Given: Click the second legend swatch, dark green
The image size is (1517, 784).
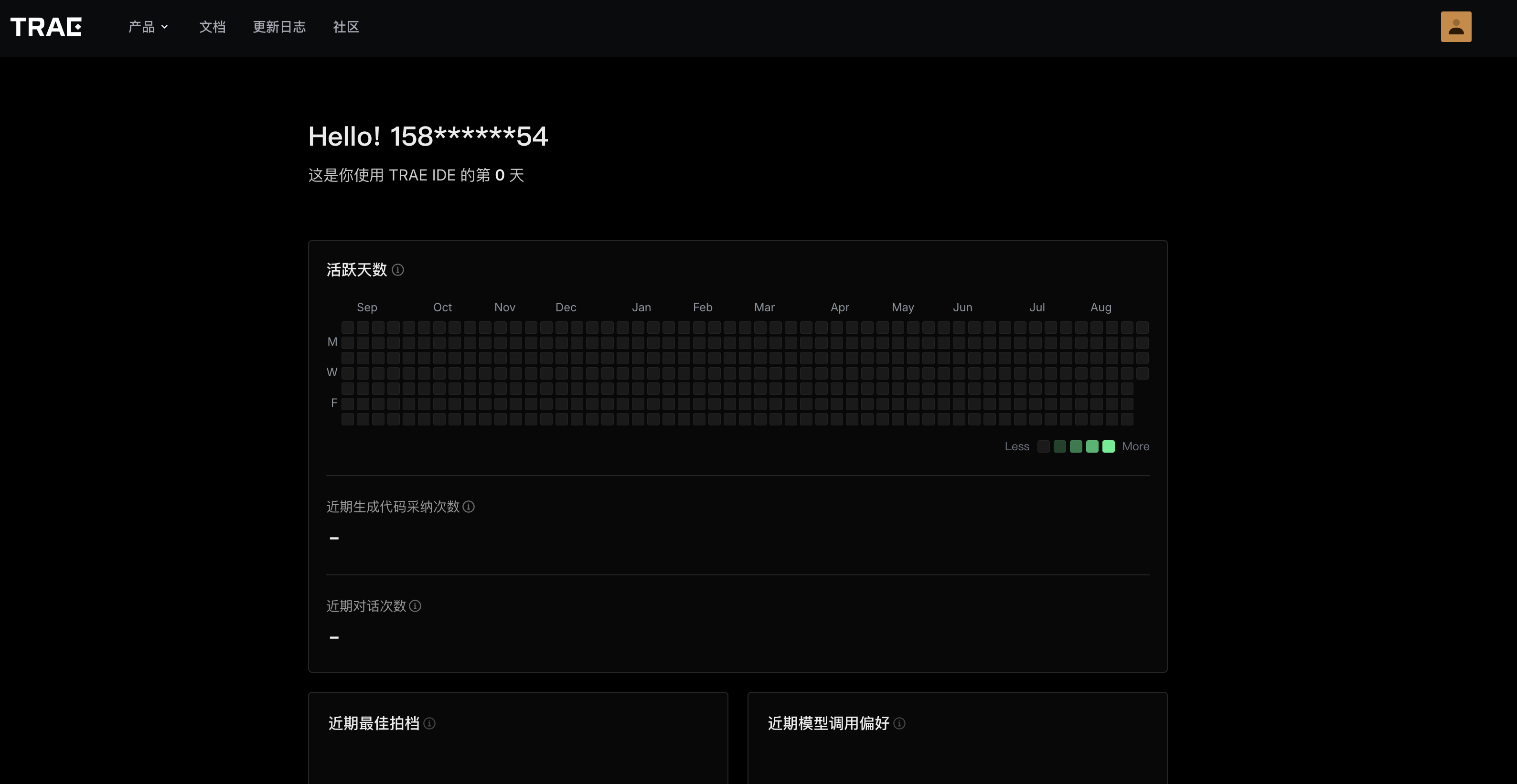Looking at the screenshot, I should tap(1059, 447).
